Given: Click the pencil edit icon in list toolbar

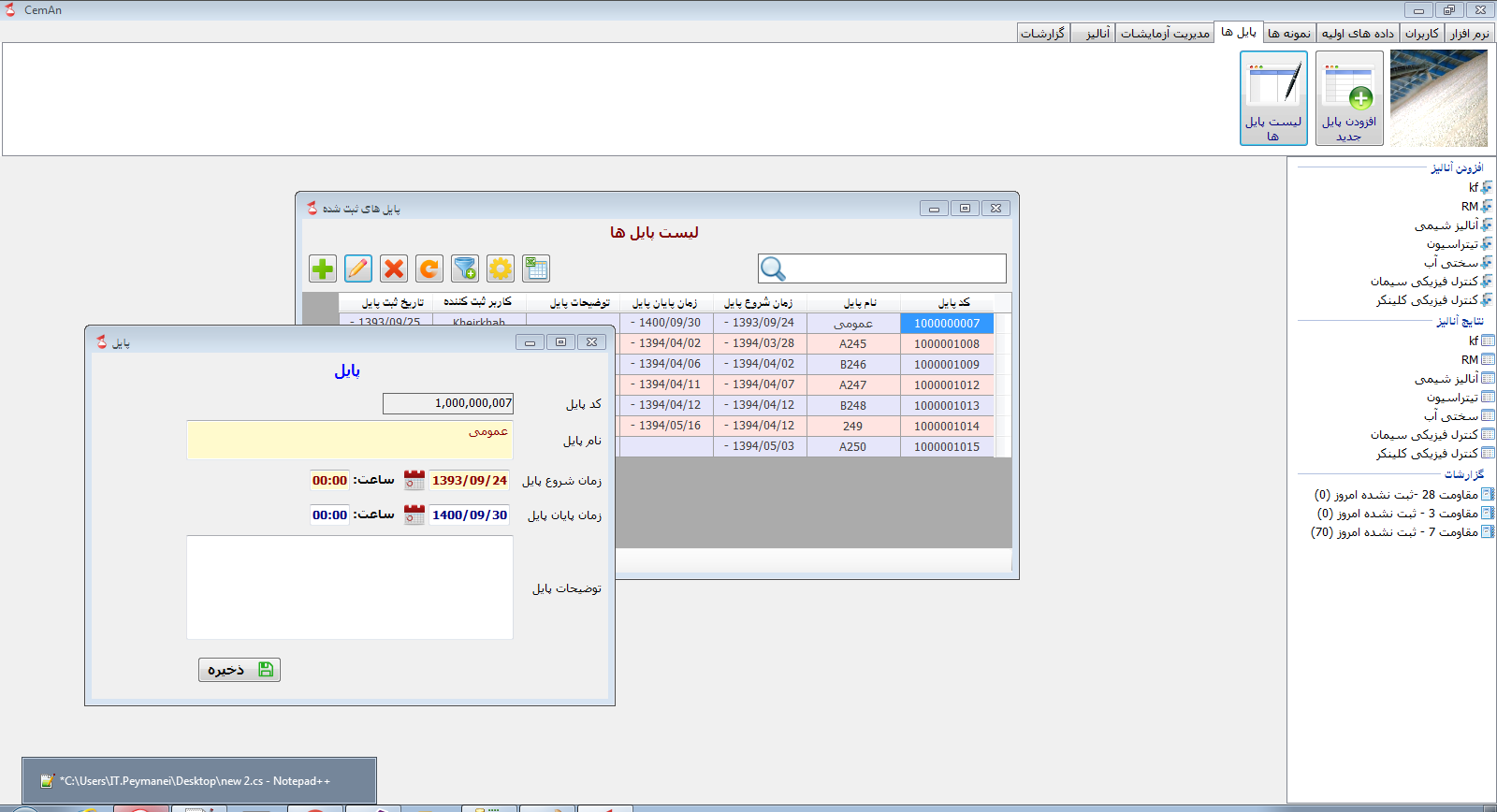Looking at the screenshot, I should [x=358, y=269].
